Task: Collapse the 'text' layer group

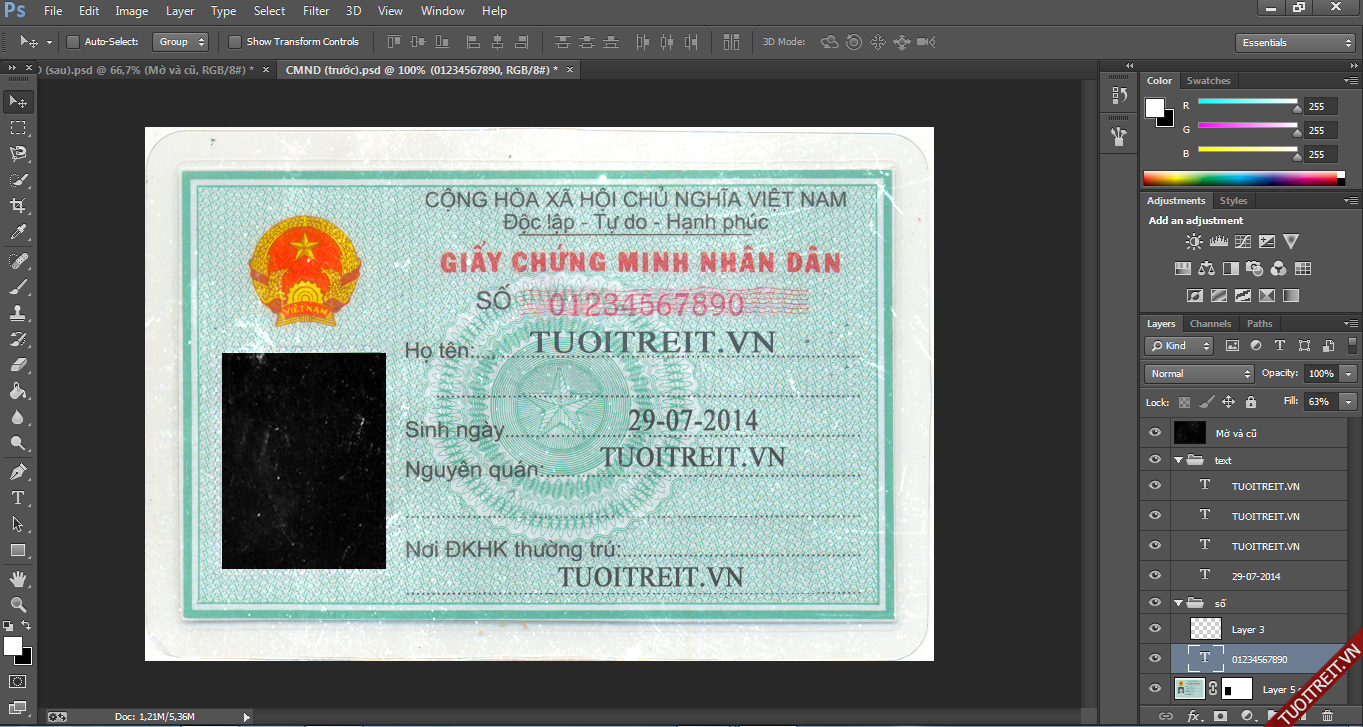Action: click(1178, 461)
